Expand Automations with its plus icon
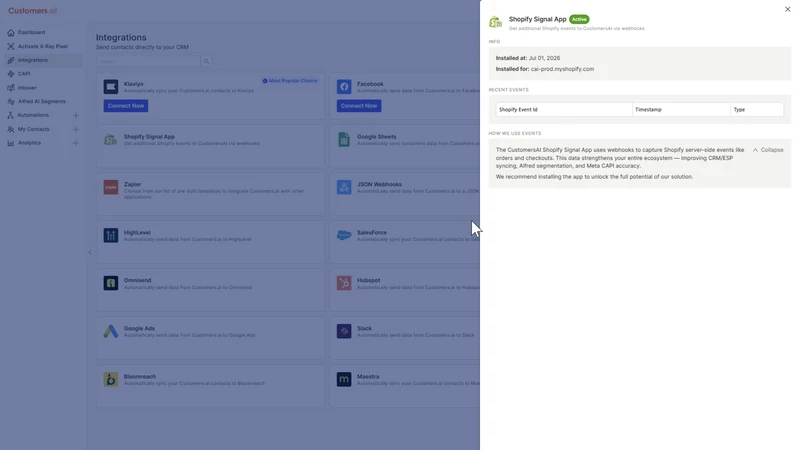 (x=76, y=115)
